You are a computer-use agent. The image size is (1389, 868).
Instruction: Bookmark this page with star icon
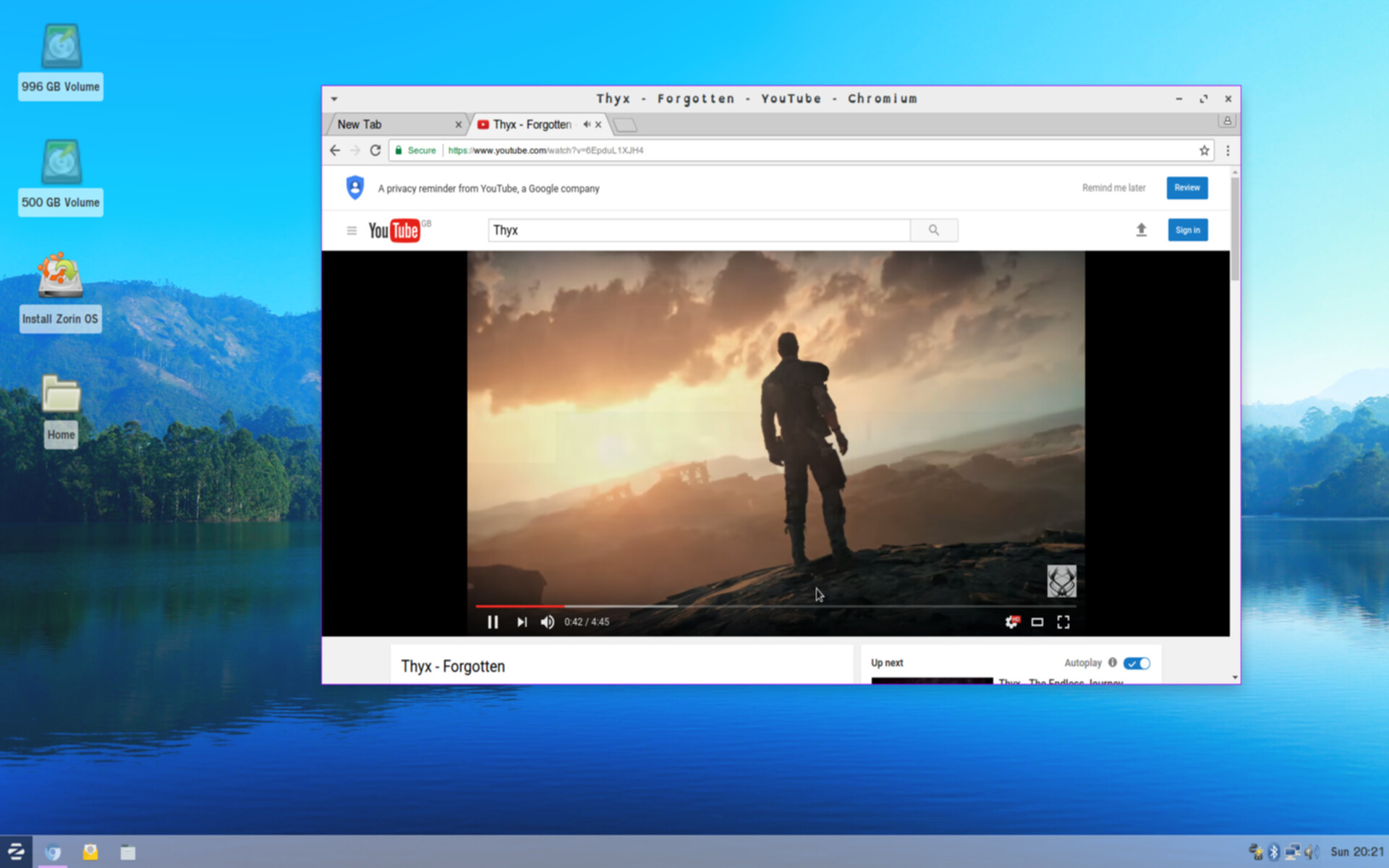pyautogui.click(x=1204, y=150)
